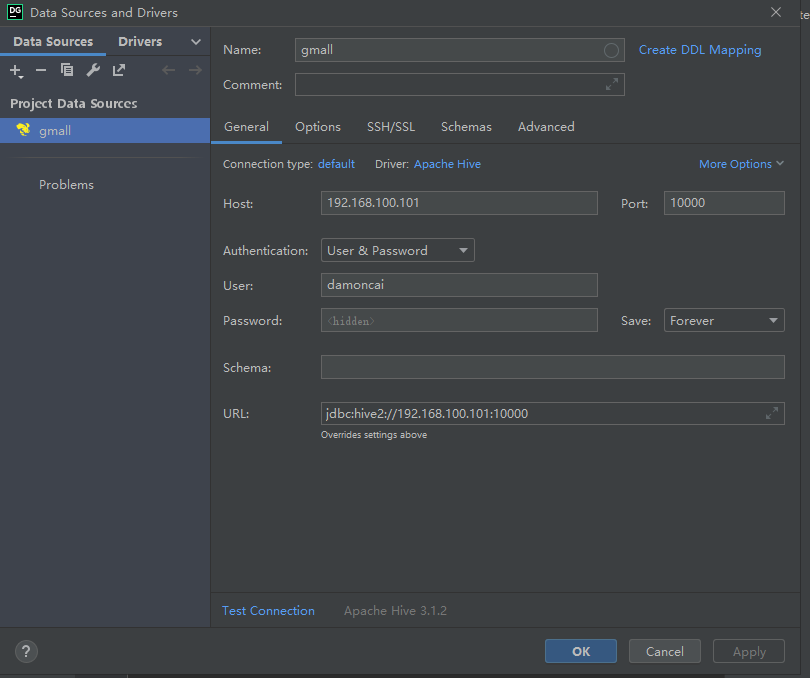Expand the URL field editor icon
Screen dimensions: 810x678
(x=772, y=413)
